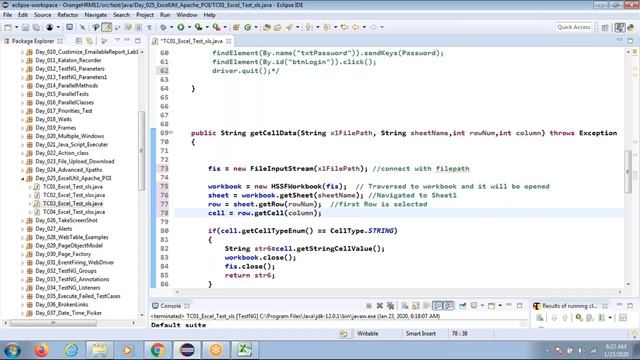Toggle Word Wrap in Console toolbar
The image size is (640, 360).
[x=426, y=306]
